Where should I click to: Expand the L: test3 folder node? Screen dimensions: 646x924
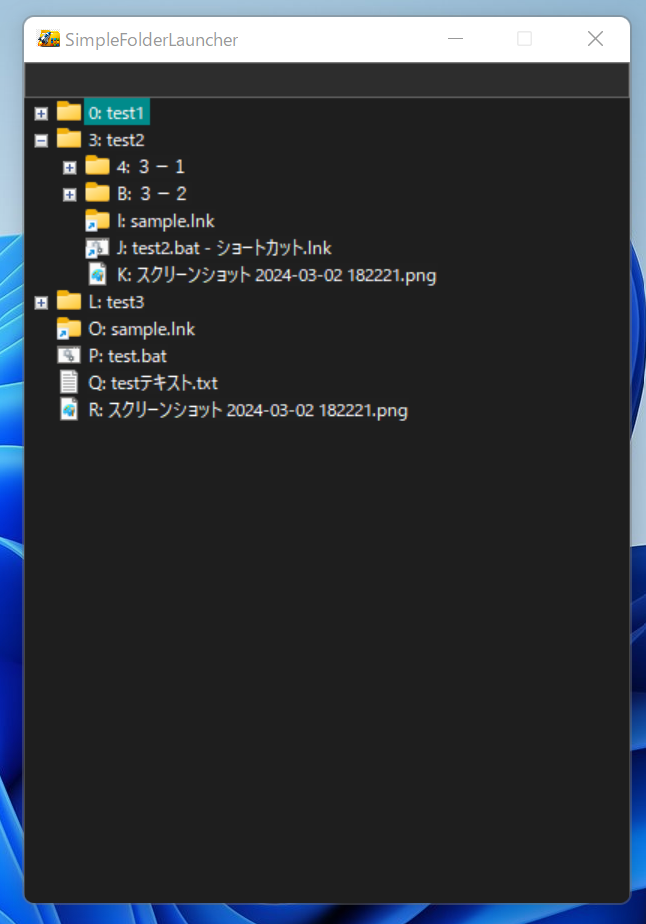(41, 302)
